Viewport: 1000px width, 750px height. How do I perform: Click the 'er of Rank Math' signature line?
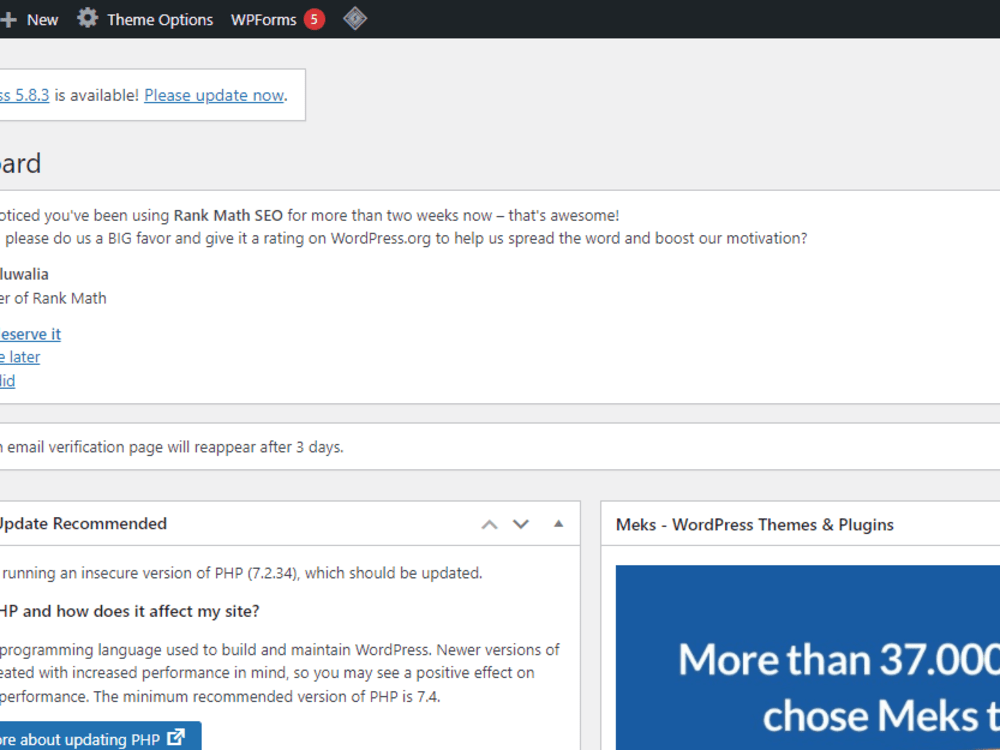tap(53, 298)
